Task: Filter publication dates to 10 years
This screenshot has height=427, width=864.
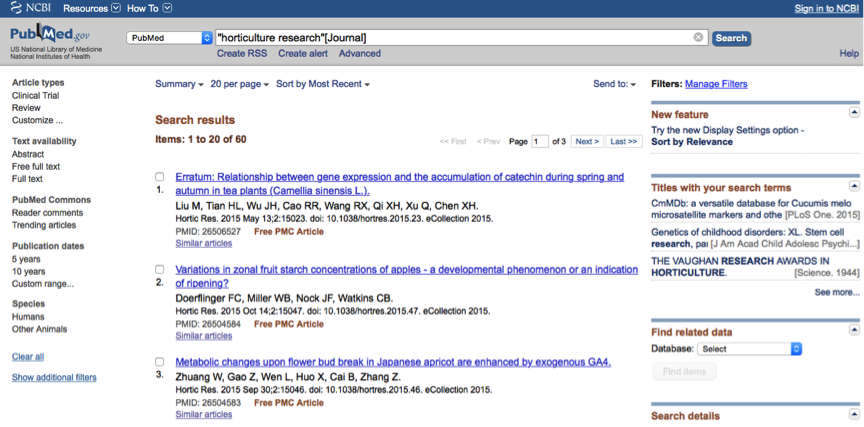Action: tap(29, 271)
